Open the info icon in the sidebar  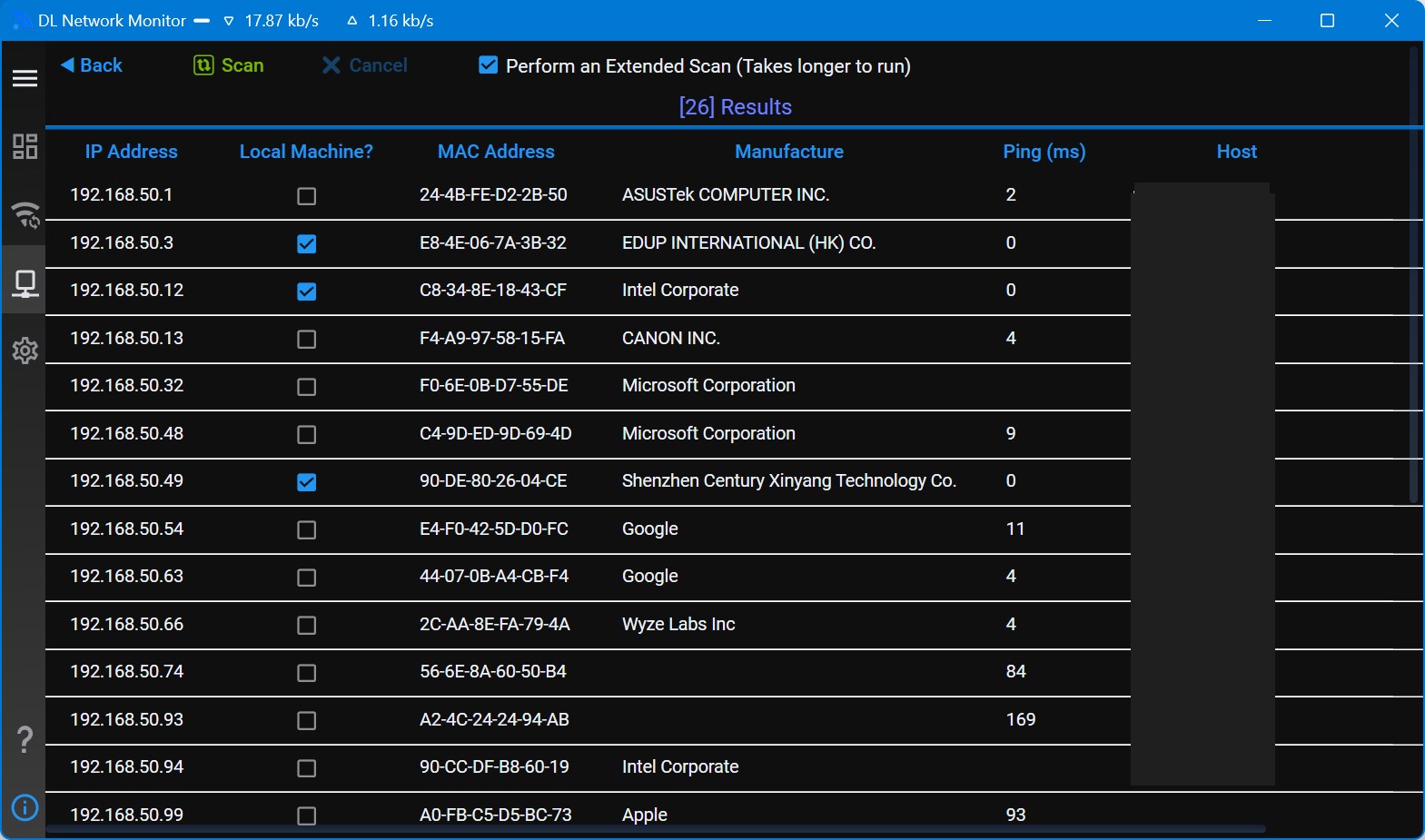click(25, 806)
